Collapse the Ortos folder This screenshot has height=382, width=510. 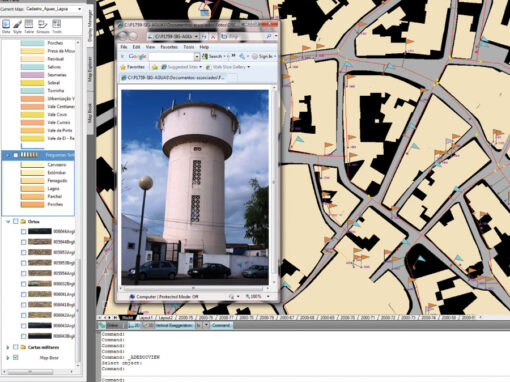pyautogui.click(x=8, y=221)
